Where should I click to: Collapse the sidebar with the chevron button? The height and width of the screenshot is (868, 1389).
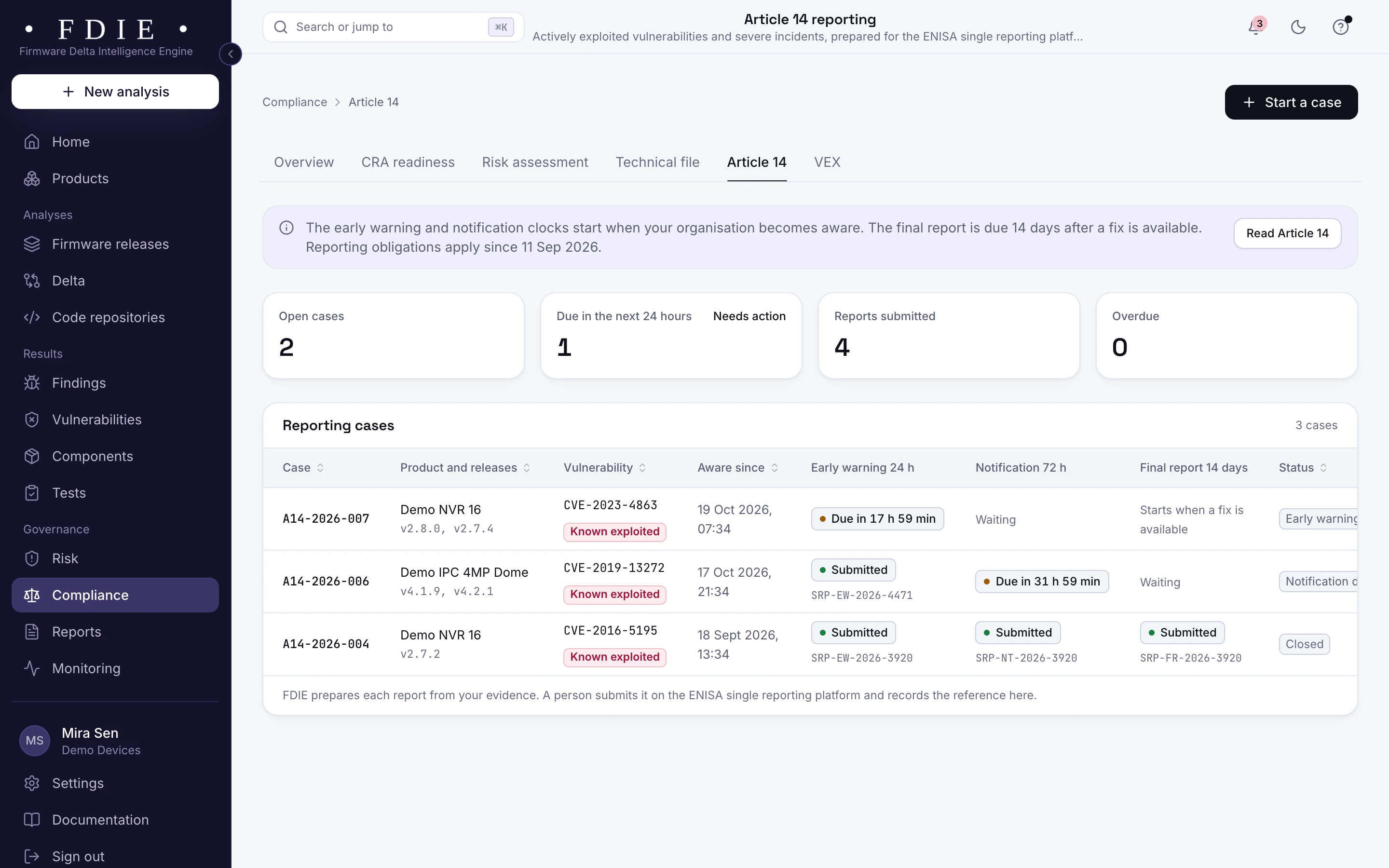[230, 54]
